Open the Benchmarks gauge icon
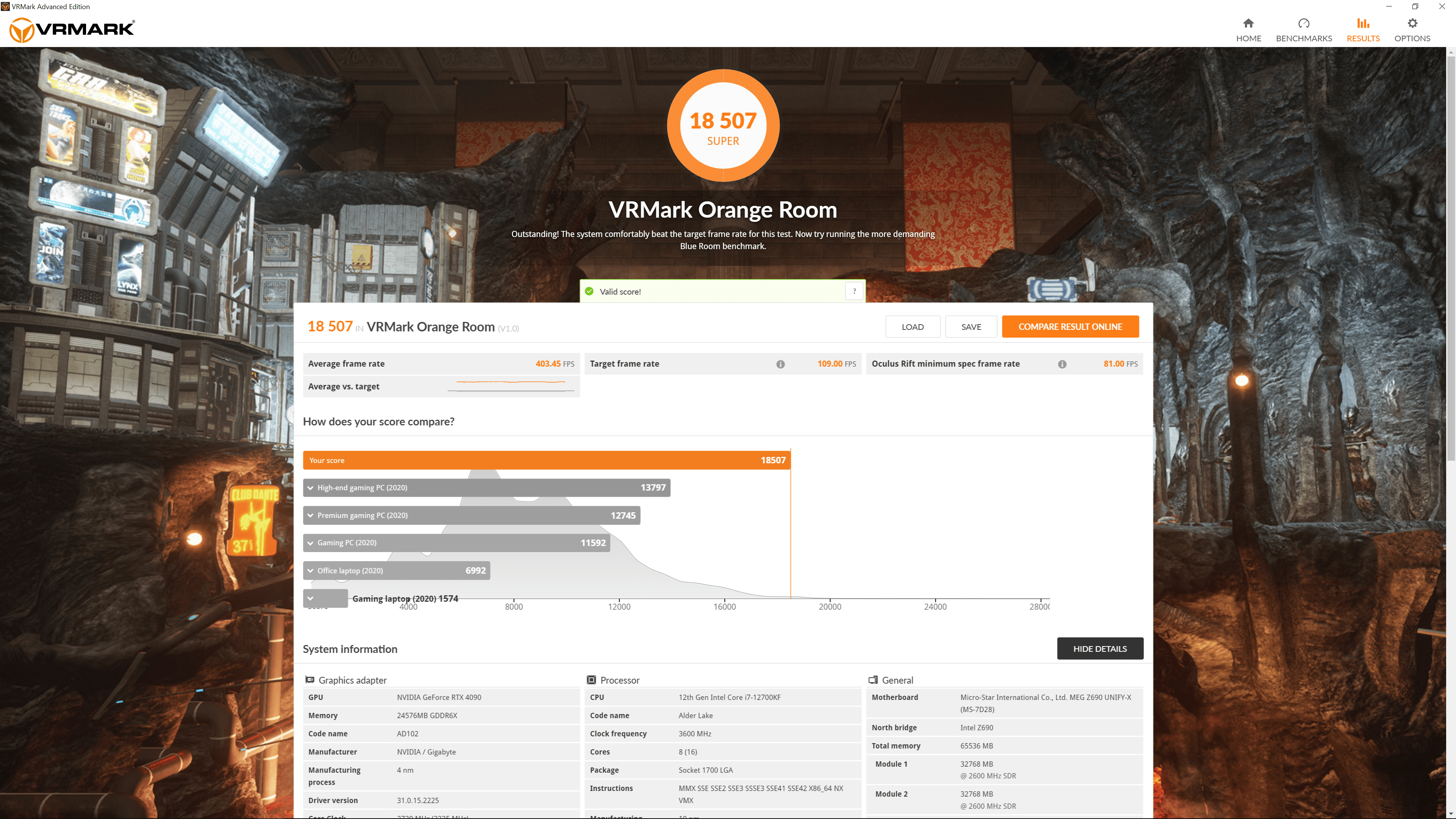This screenshot has height=819, width=1456. click(x=1304, y=23)
